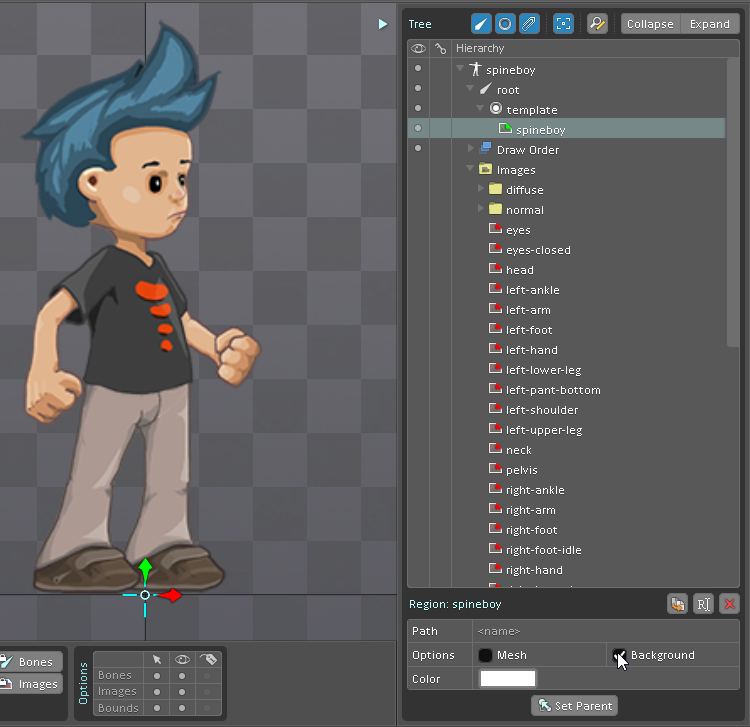The height and width of the screenshot is (727, 750).
Task: Select the left-shoulder image in tree
Action: 542,410
